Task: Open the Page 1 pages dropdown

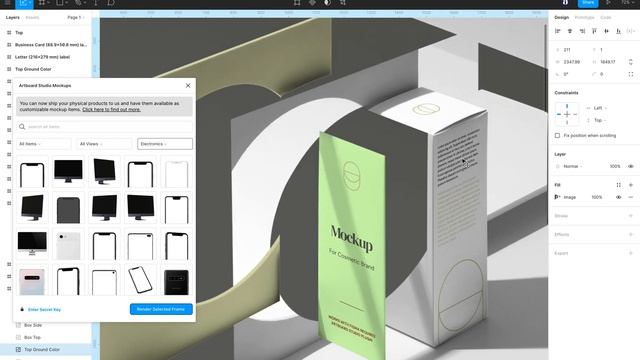Action: pyautogui.click(x=76, y=18)
